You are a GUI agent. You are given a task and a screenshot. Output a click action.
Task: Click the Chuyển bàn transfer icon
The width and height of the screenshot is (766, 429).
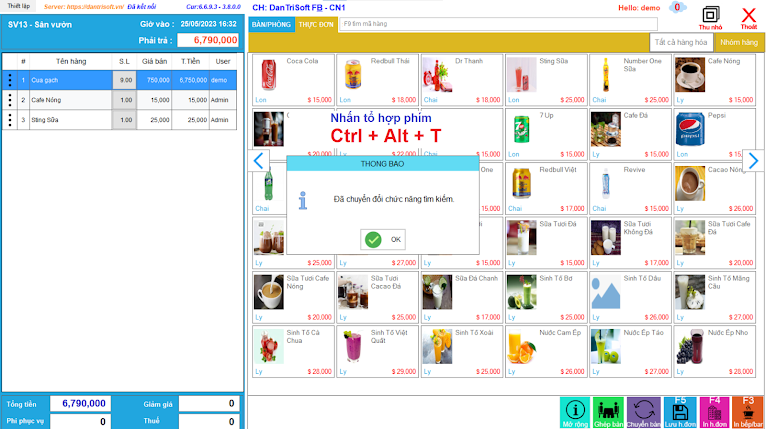pos(643,412)
